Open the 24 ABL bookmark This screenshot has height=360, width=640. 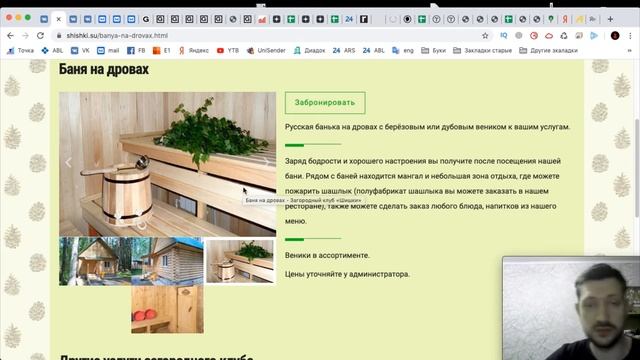373,51
